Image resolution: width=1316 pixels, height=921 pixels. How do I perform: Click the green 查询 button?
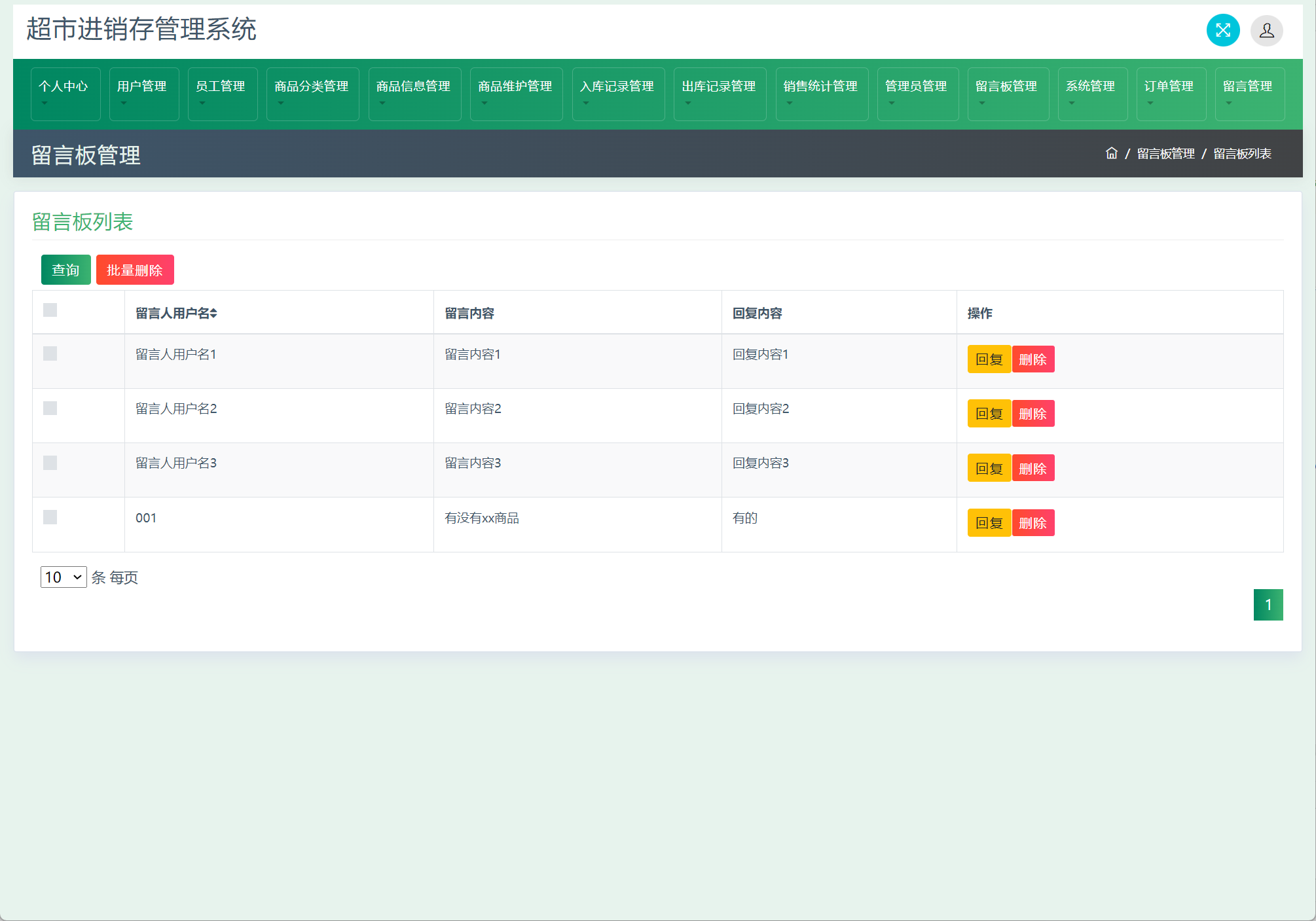coord(65,270)
